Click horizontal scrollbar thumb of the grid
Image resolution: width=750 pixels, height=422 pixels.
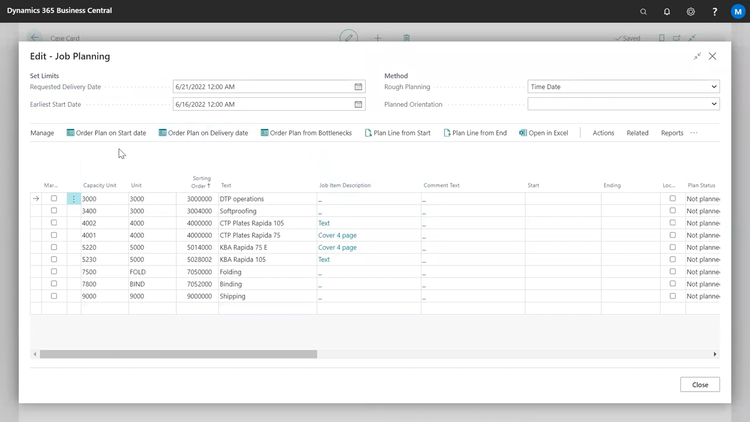point(178,354)
